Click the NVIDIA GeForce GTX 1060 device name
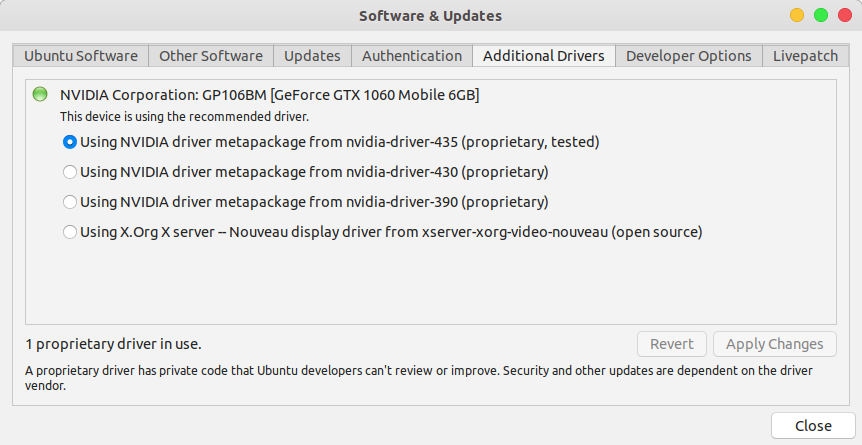The height and width of the screenshot is (445, 862). point(269,96)
